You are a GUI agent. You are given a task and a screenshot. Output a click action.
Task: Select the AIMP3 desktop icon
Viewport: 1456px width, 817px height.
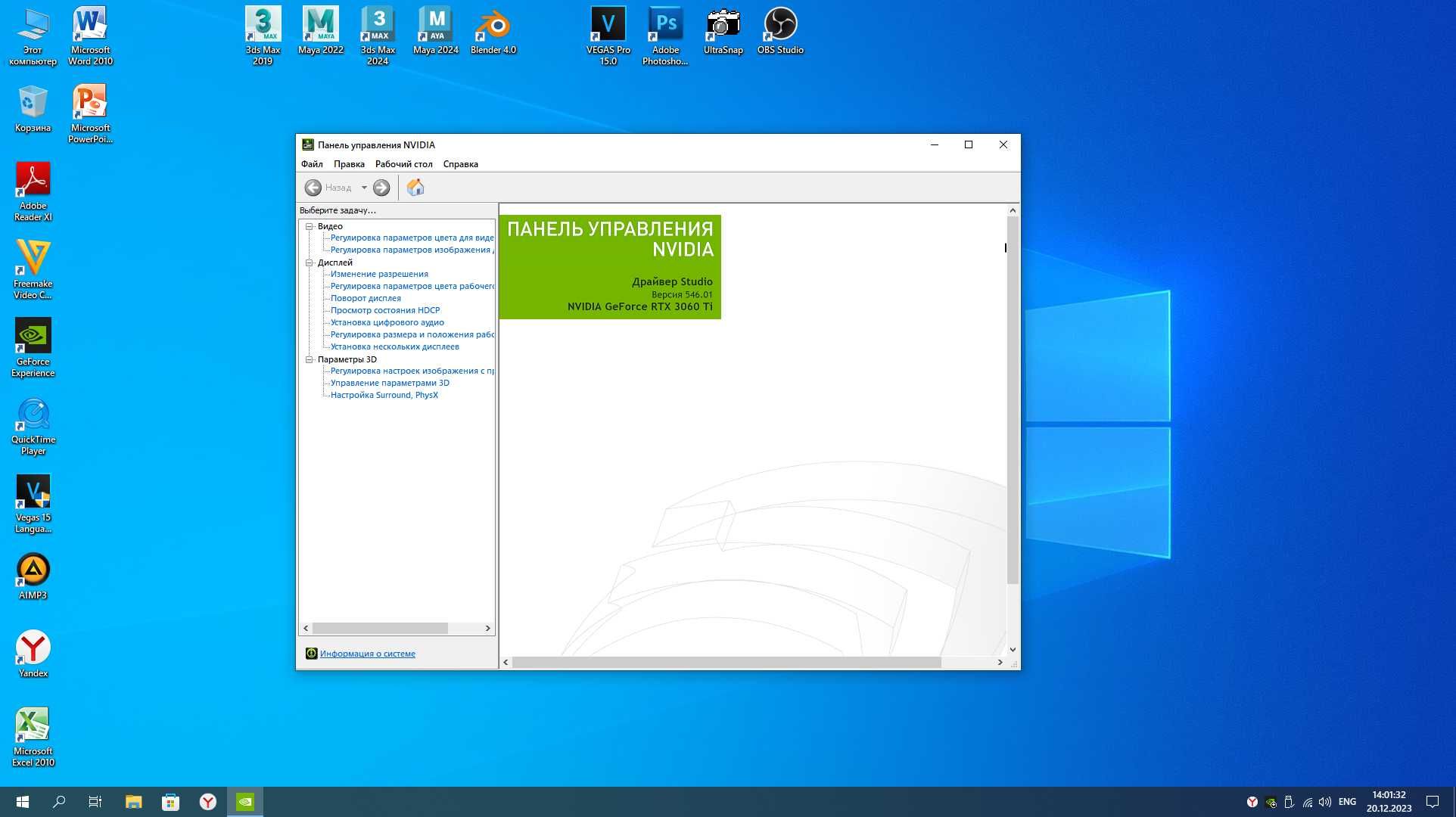click(33, 576)
